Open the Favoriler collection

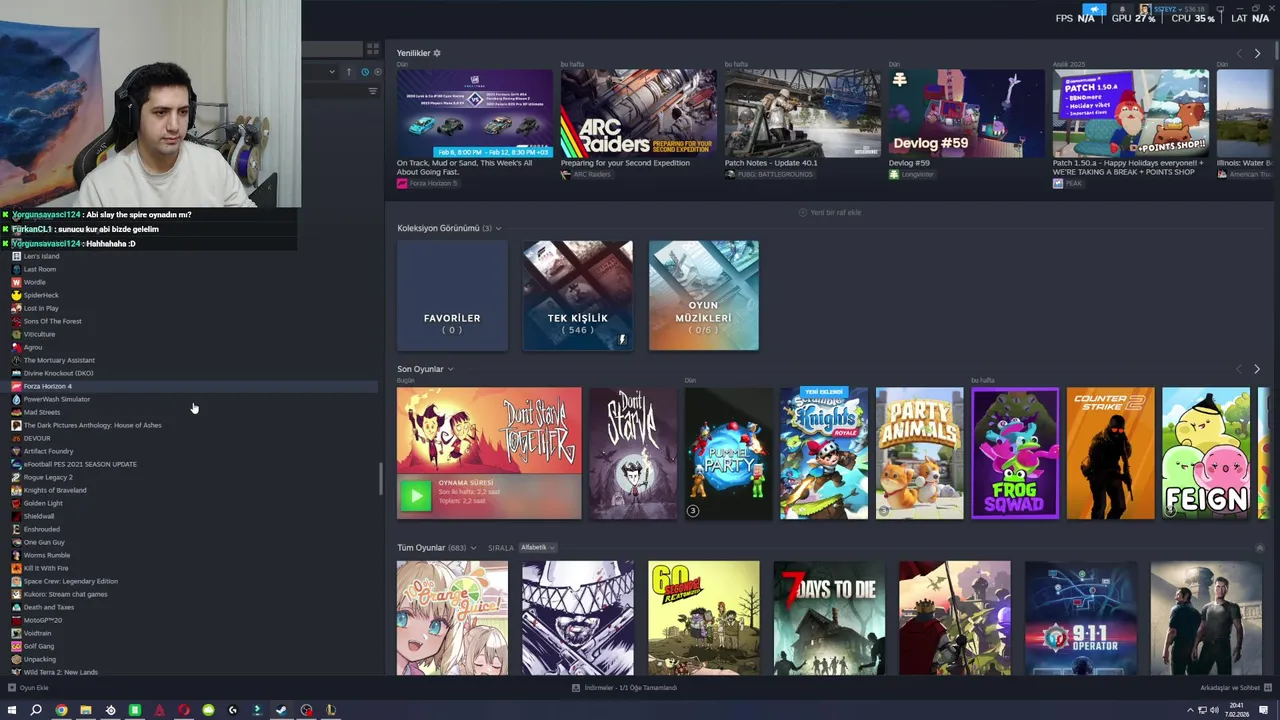coord(452,296)
